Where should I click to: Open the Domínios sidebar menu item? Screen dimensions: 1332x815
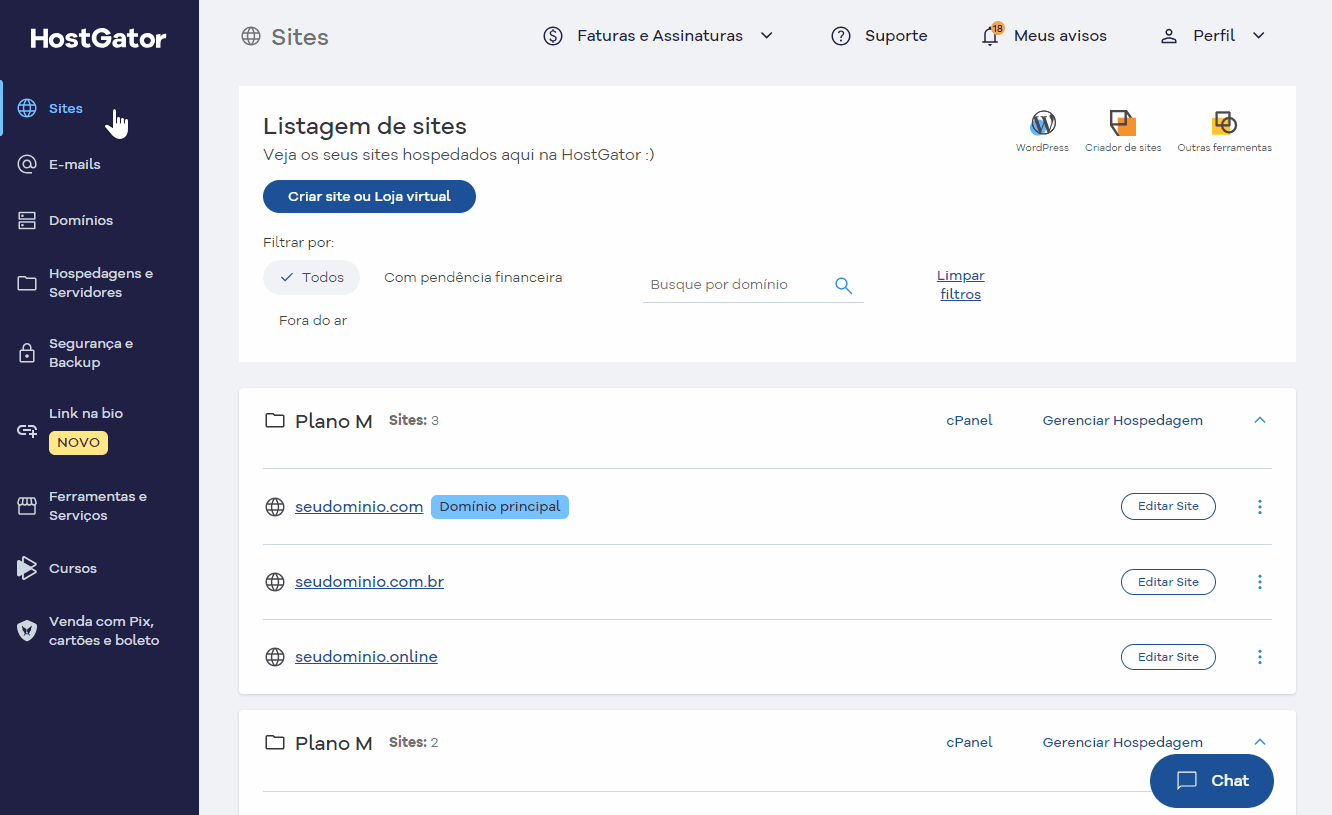pyautogui.click(x=99, y=220)
